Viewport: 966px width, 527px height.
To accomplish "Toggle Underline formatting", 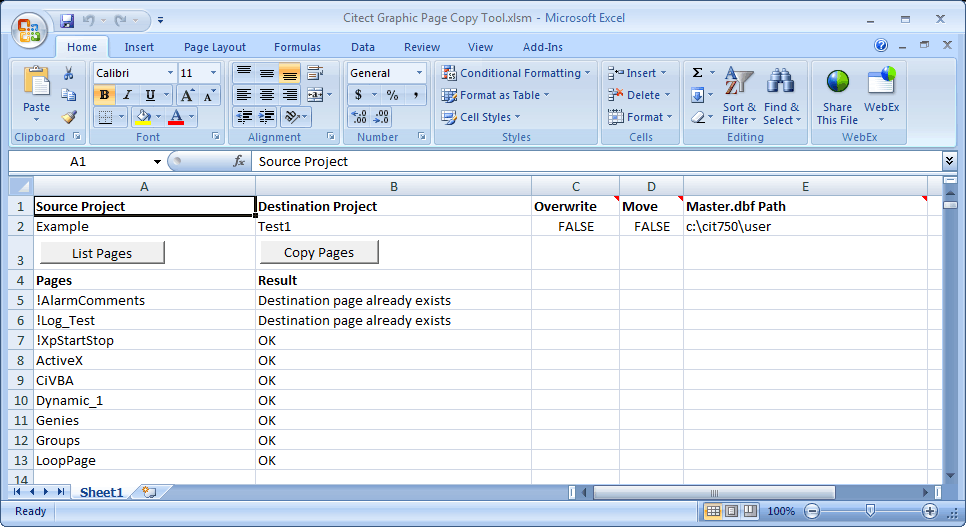I will coord(150,95).
